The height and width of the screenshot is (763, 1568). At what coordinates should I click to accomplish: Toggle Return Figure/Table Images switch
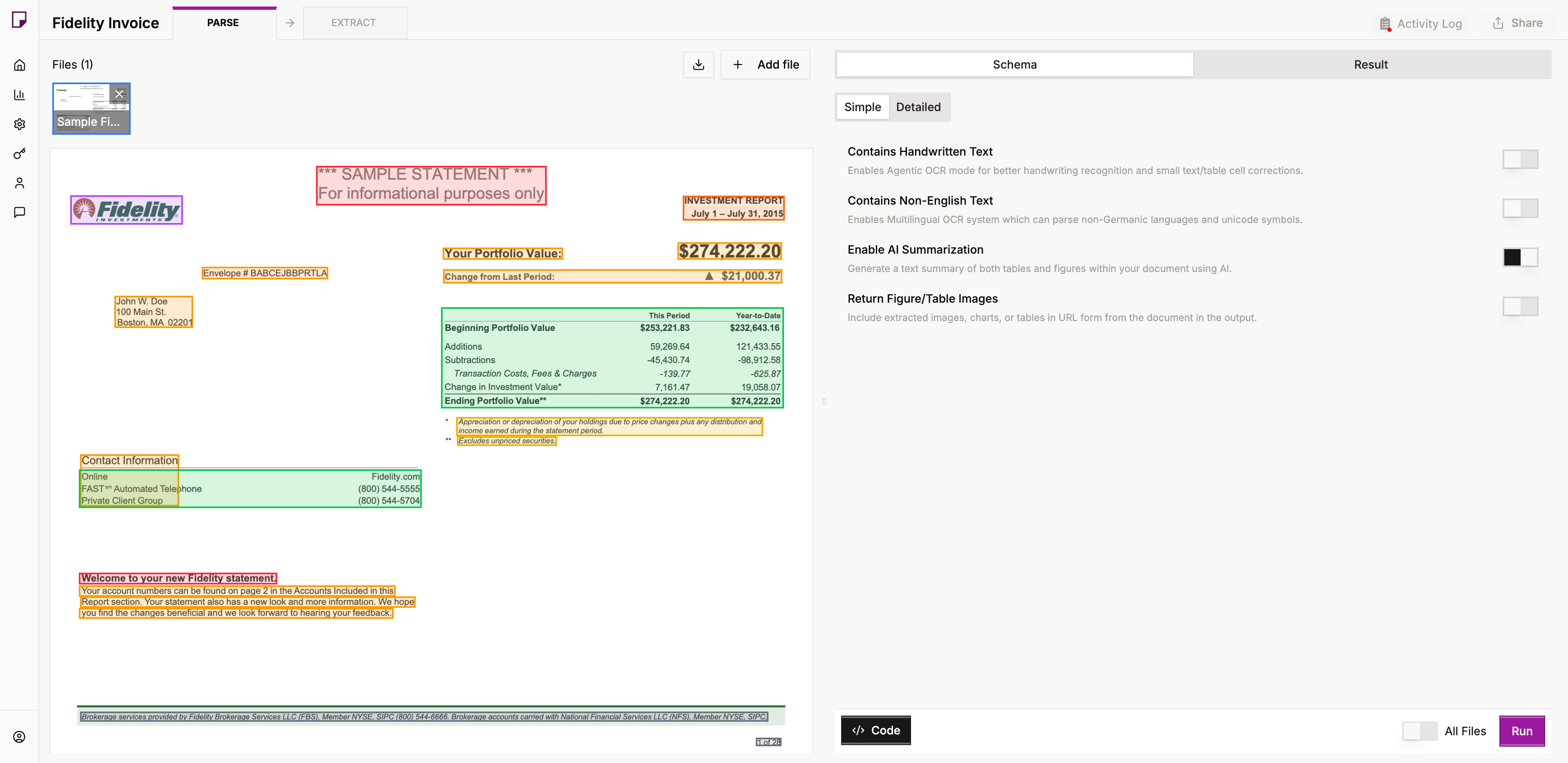(1520, 306)
